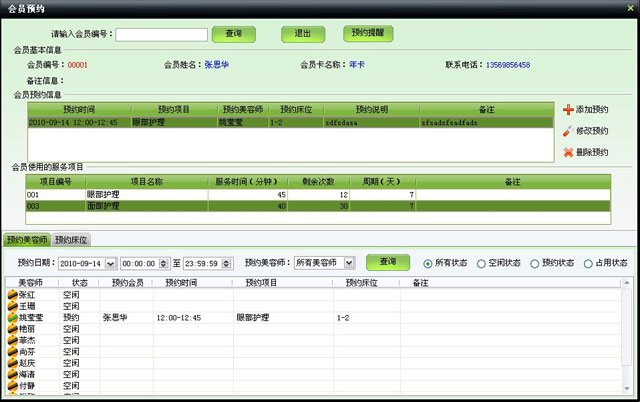Select beautician 王珊 row icon
Image resolution: width=640 pixels, height=402 pixels.
point(12,306)
